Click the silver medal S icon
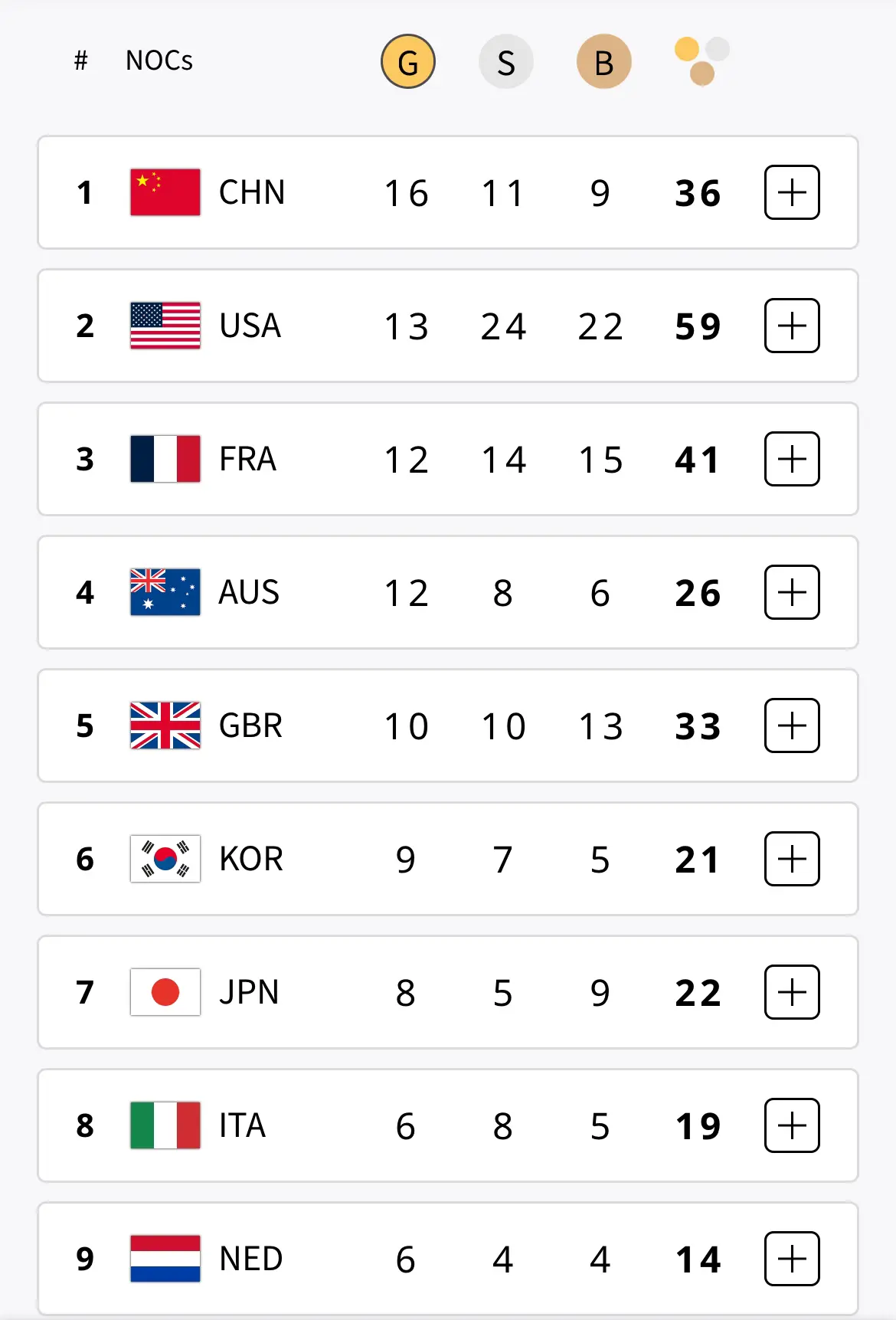Screen dimensions: 896x1320 tap(505, 61)
